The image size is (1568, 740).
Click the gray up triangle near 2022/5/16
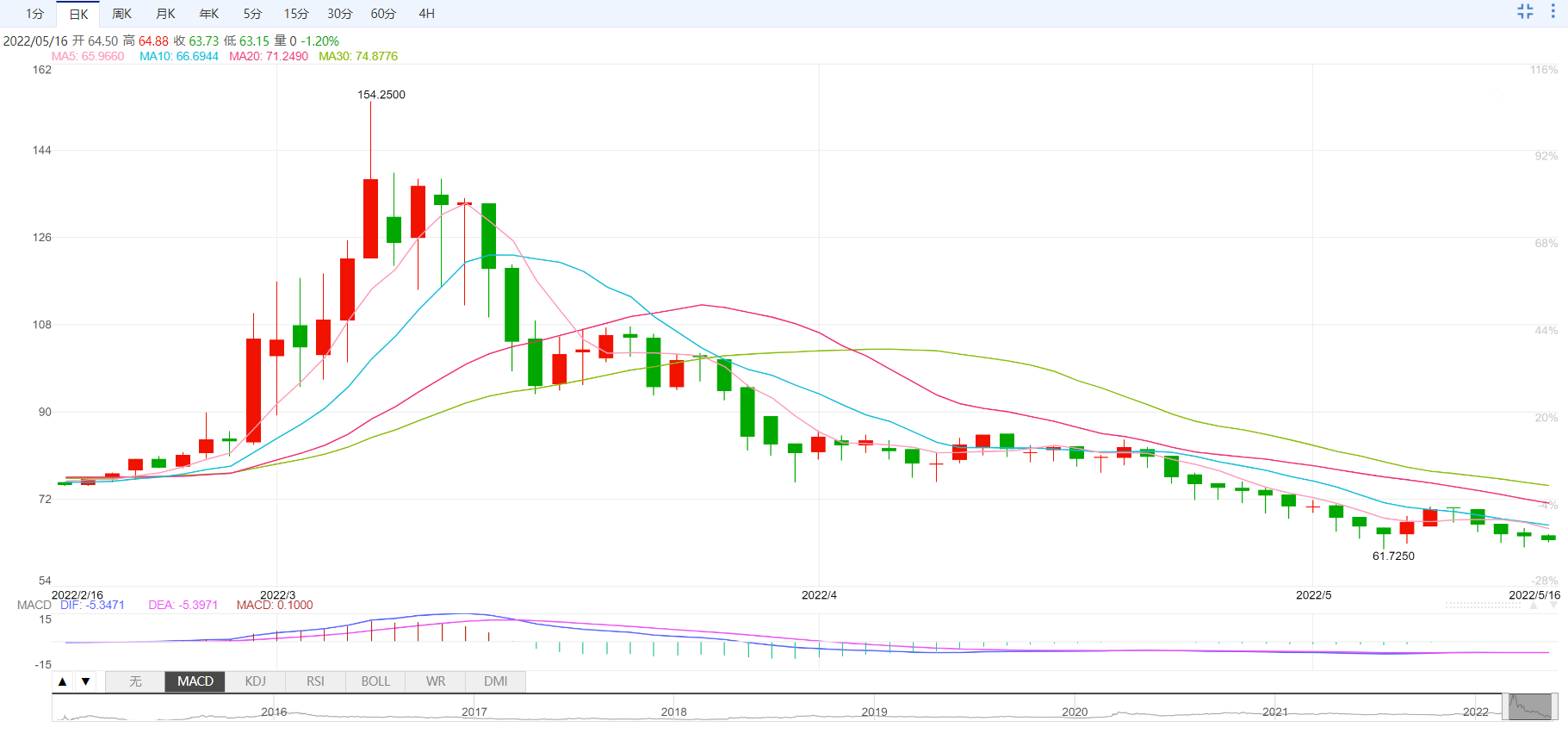click(1534, 606)
